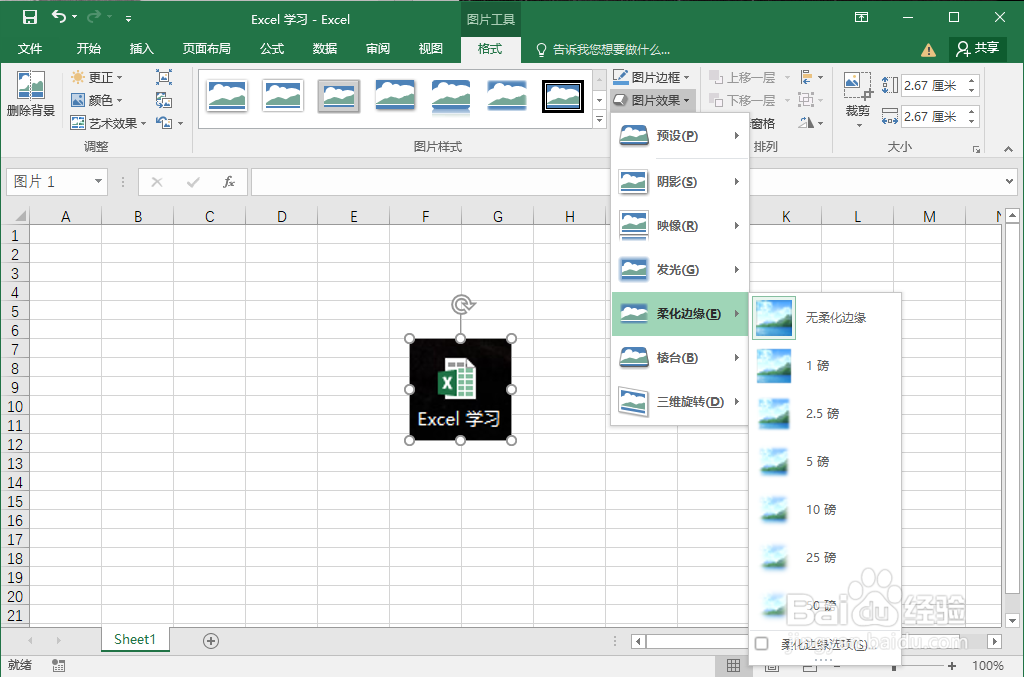Select the black-bordered picture style thumbnail
Screen dimensions: 1024x677
tap(563, 96)
